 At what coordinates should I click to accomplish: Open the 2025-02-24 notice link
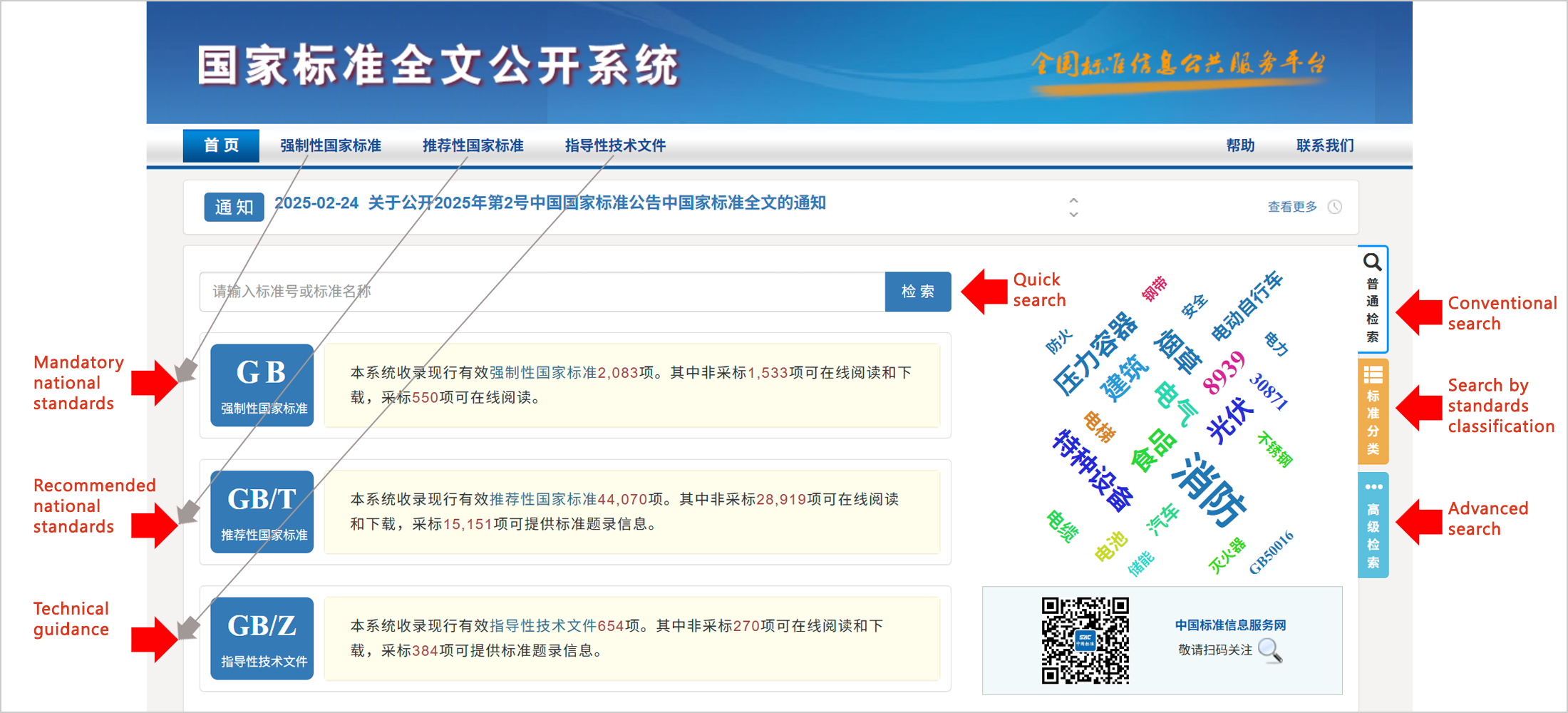click(x=550, y=203)
